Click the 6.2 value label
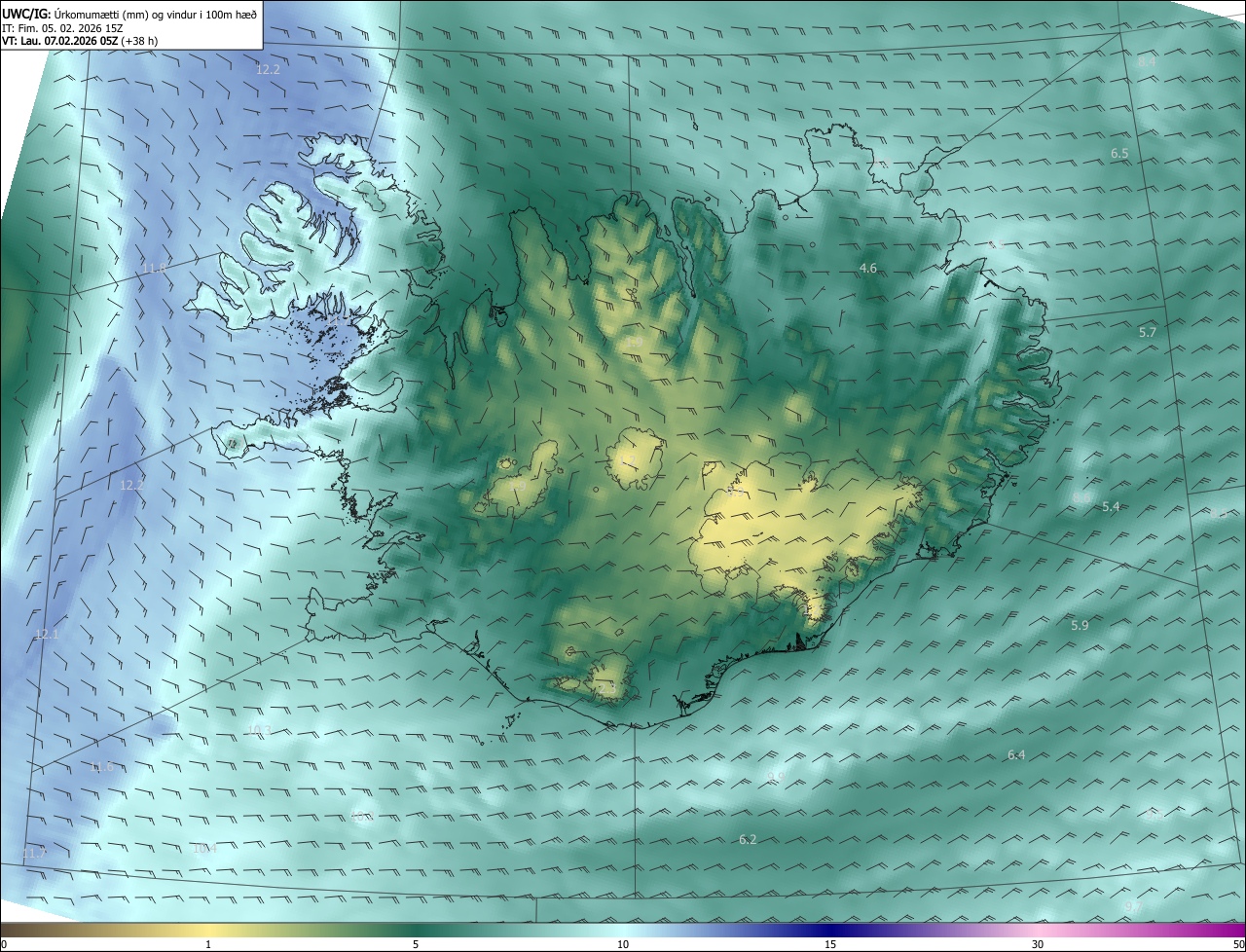The width and height of the screenshot is (1246, 952). pyautogui.click(x=748, y=839)
